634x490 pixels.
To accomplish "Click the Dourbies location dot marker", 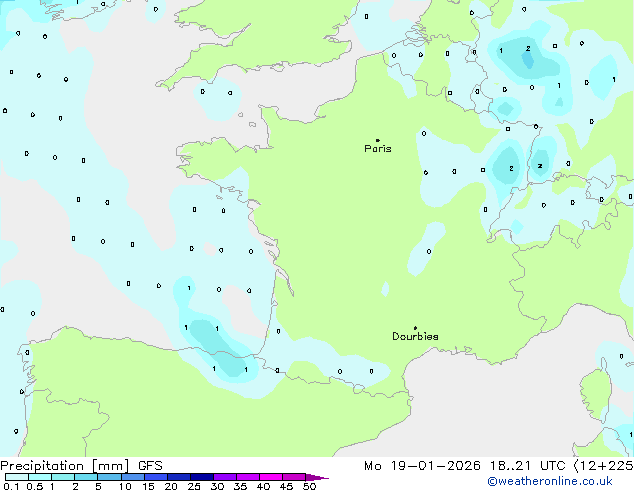I will point(415,328).
